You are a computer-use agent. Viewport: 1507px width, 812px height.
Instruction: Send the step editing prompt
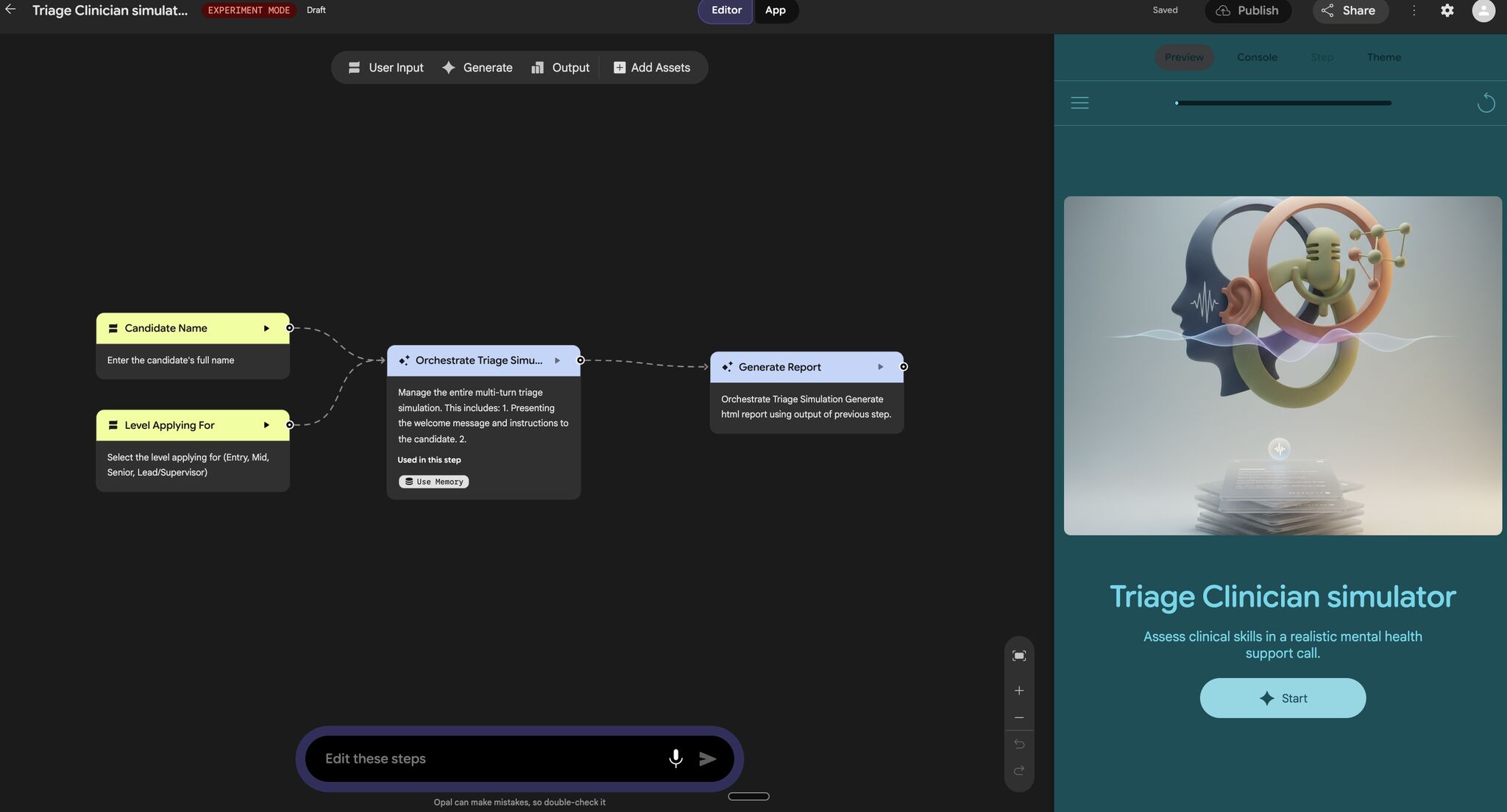pos(707,758)
